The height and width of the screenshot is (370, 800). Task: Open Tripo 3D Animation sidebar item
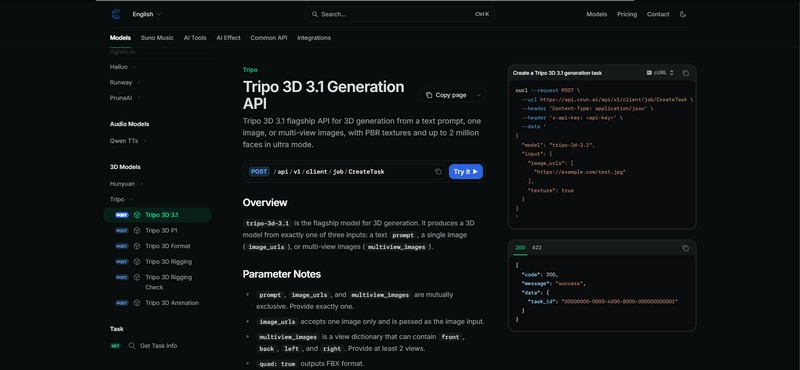158,303
